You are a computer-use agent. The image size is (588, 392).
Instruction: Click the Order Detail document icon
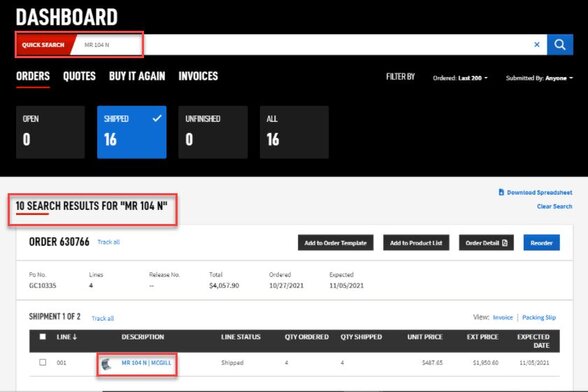point(505,243)
